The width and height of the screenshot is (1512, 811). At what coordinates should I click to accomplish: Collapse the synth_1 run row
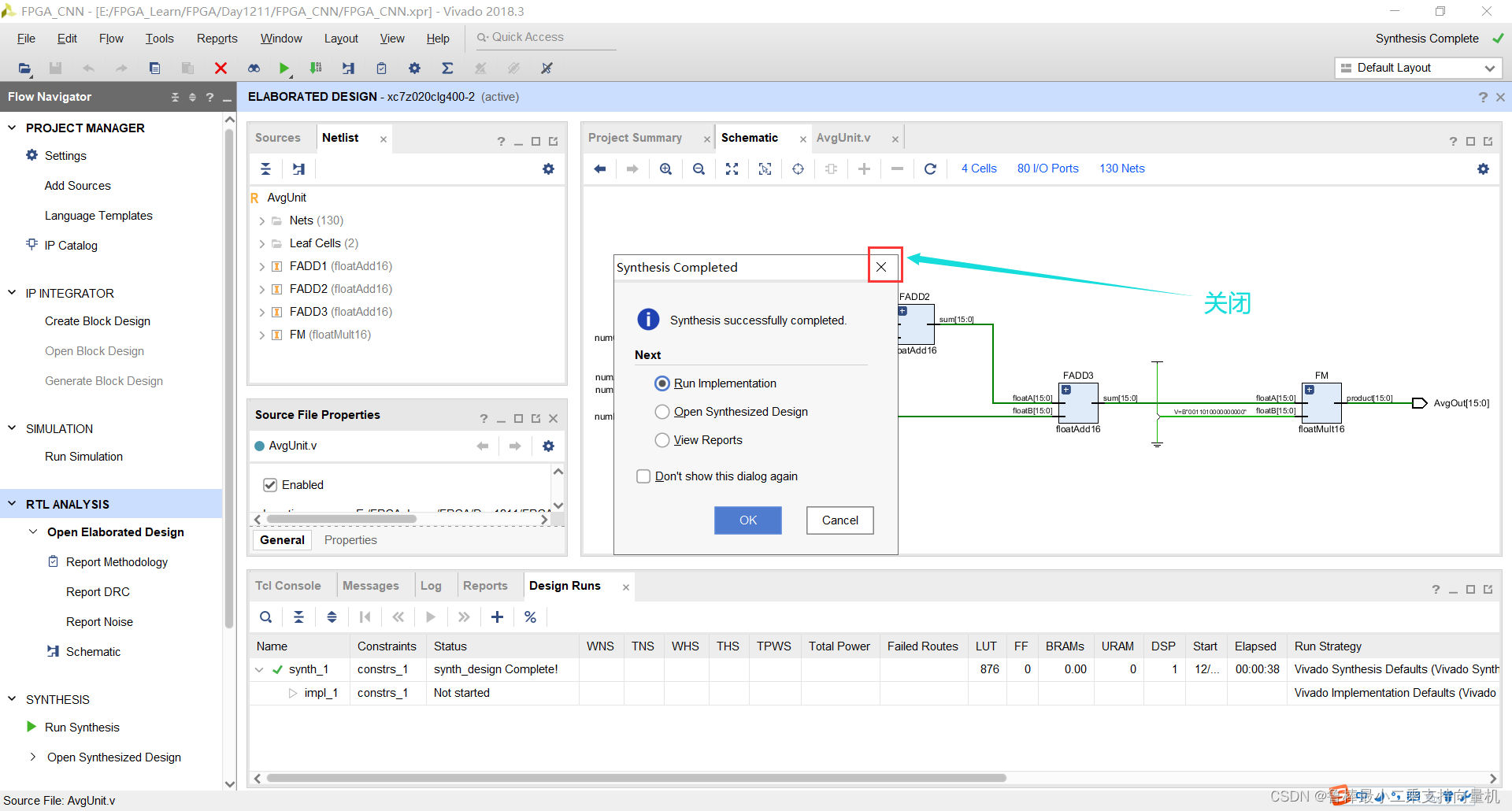(259, 670)
